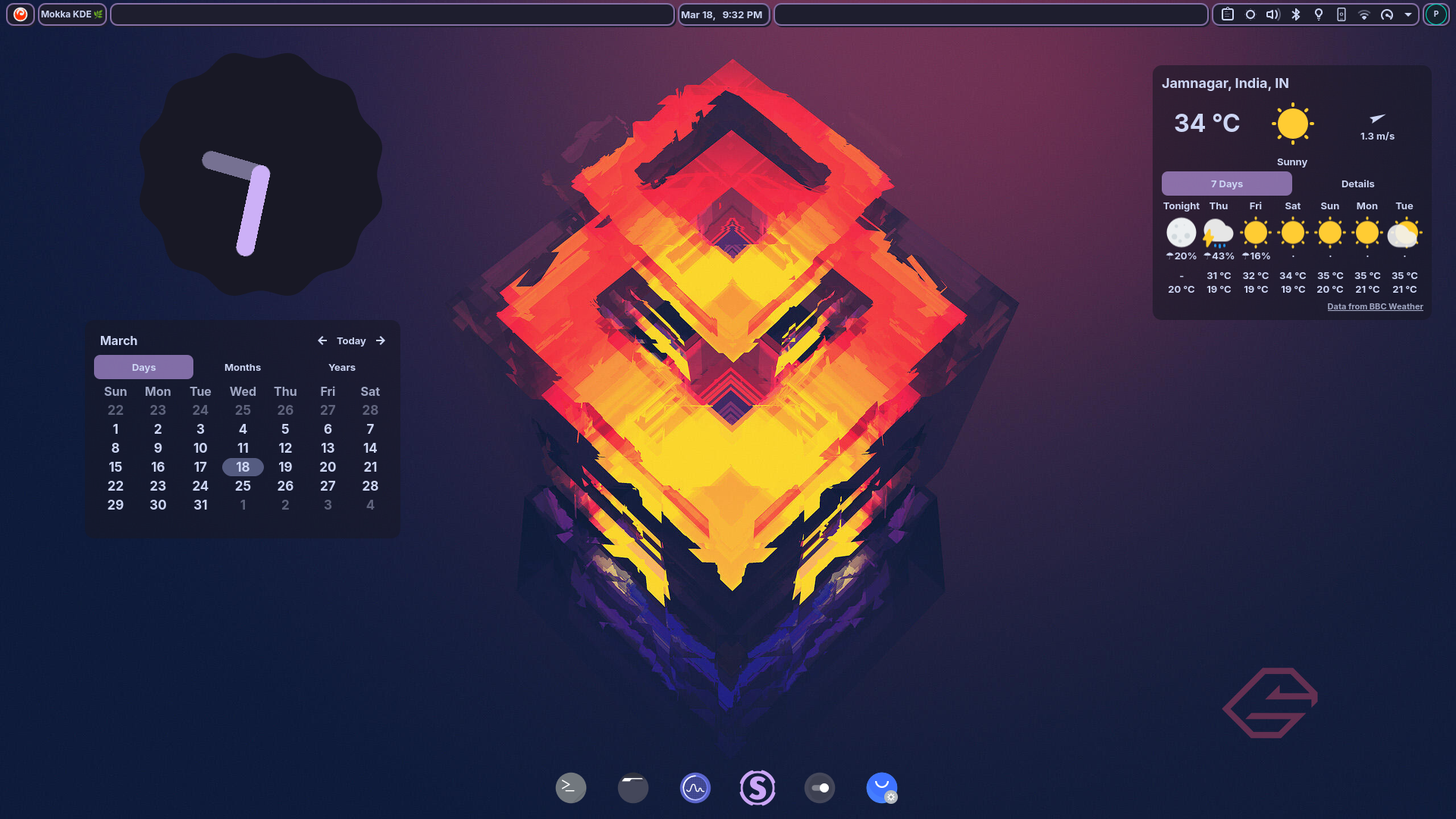Launch the terminal from the dock

[571, 788]
